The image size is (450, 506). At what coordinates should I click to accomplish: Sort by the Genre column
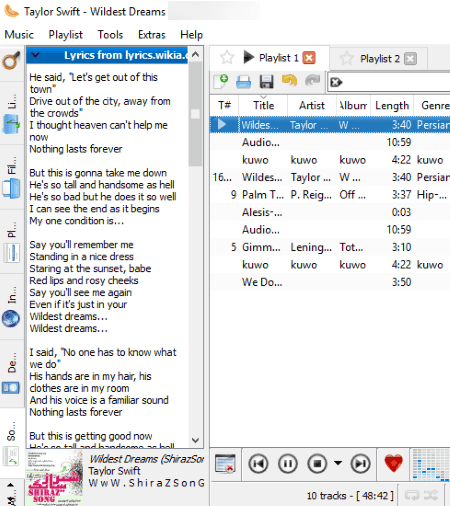tap(433, 105)
